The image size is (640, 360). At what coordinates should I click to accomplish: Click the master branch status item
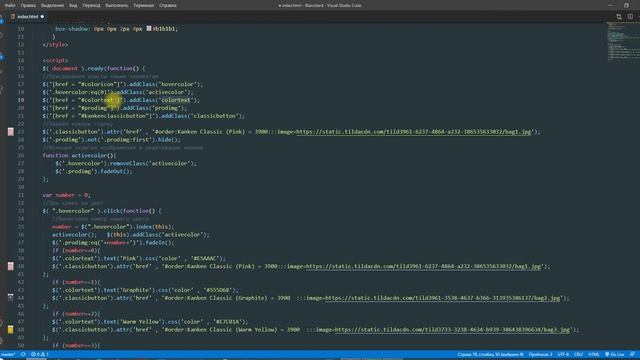(8, 355)
